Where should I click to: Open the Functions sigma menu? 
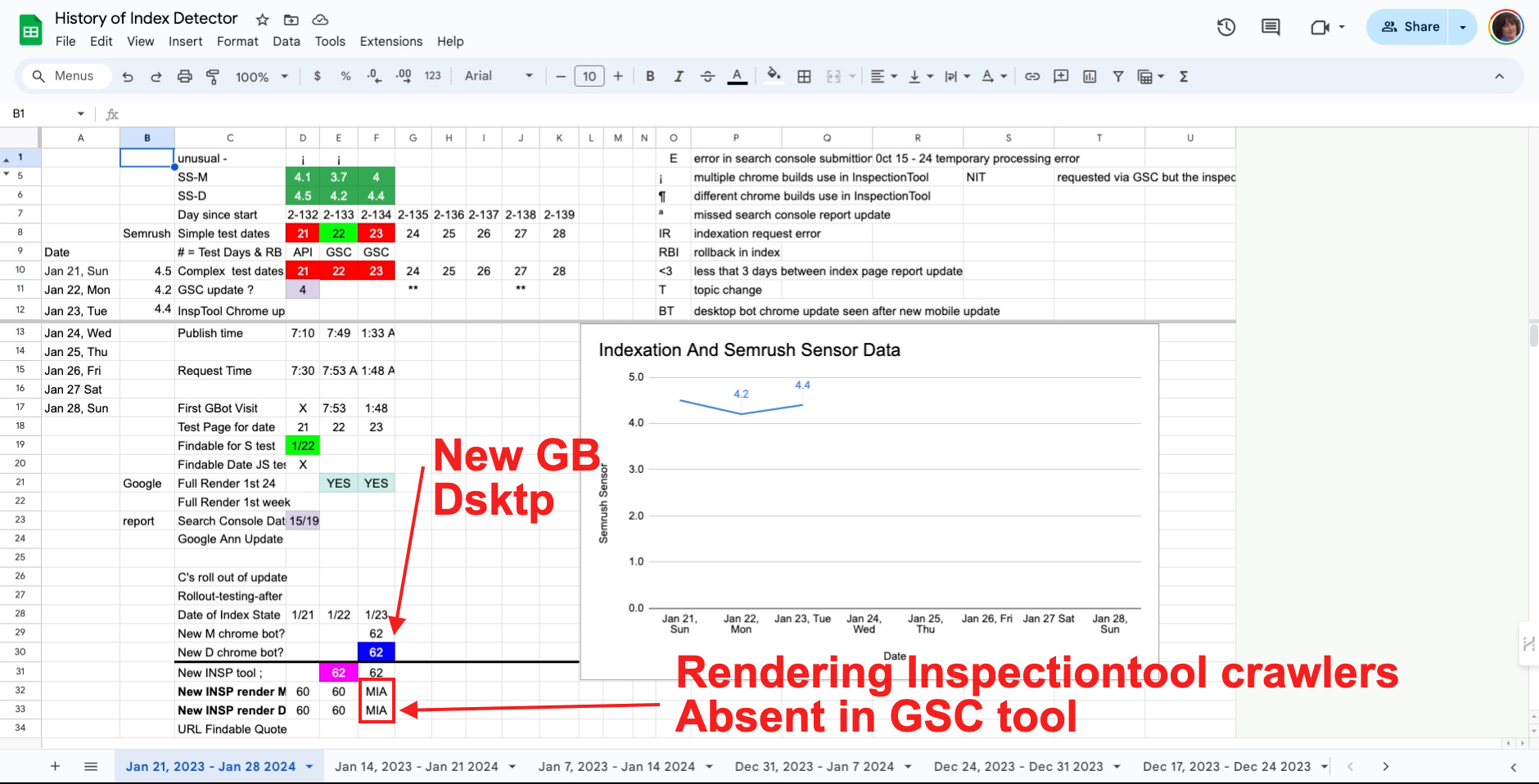(1184, 76)
